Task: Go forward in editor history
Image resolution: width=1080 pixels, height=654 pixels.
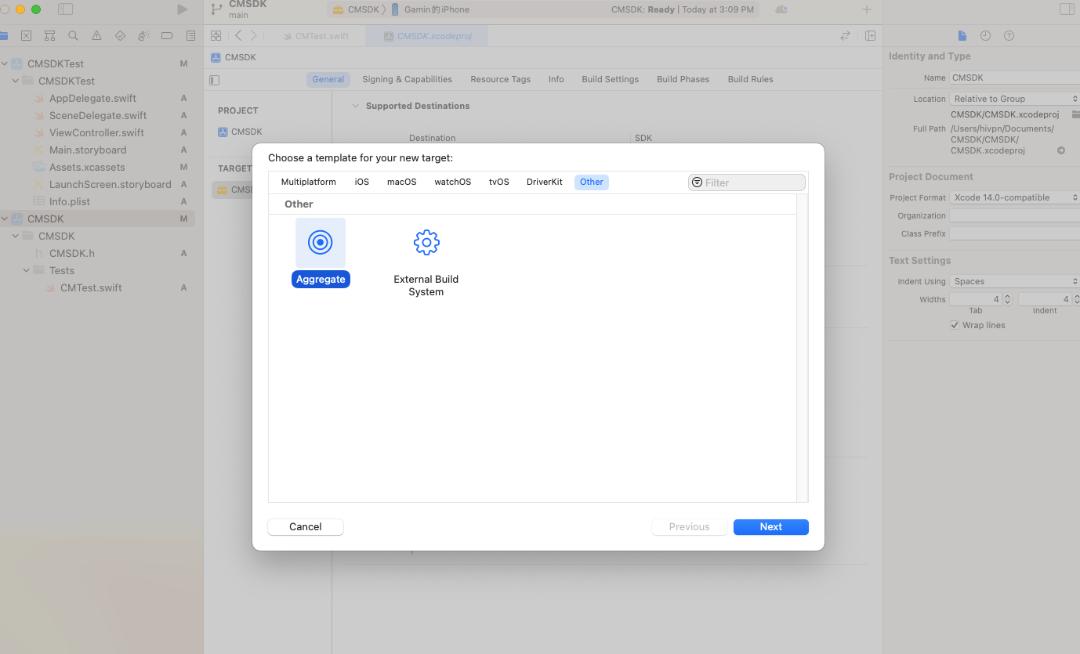Action: (x=253, y=36)
